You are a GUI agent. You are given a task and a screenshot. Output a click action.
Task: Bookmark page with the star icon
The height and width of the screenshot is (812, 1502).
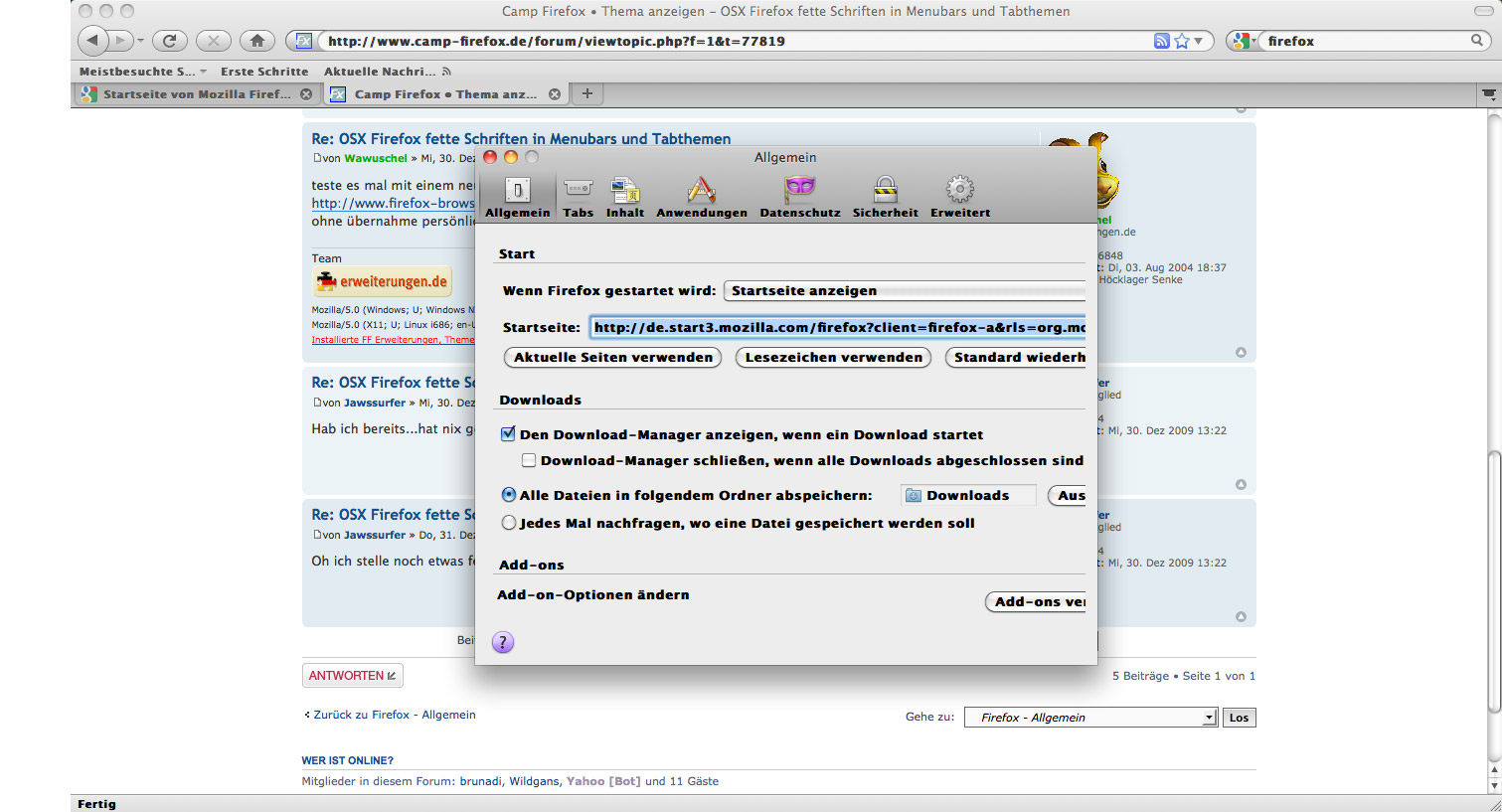pyautogui.click(x=1182, y=41)
